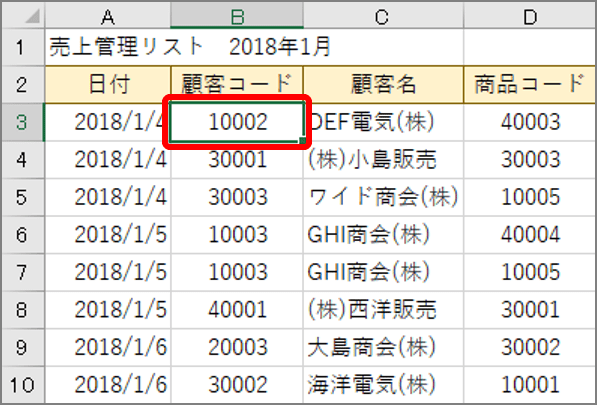This screenshot has height=405, width=597.
Task: Click the fill handle of selected cell
Action: (x=303, y=141)
